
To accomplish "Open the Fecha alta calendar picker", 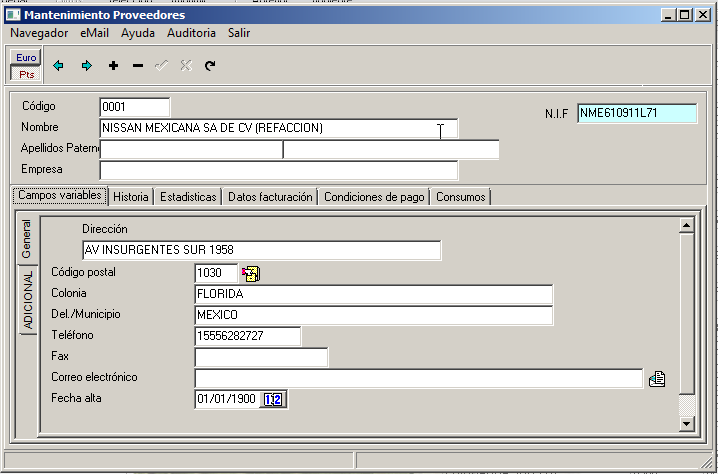I will click(x=273, y=399).
